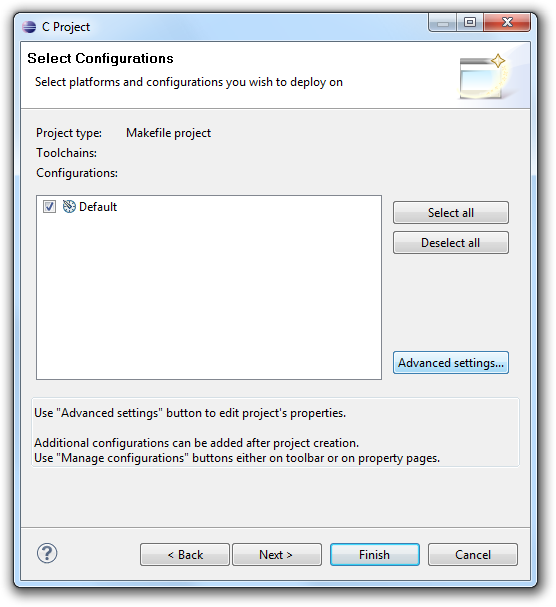The height and width of the screenshot is (607, 556).
Task: Click the Default configuration's build icon
Action: point(69,206)
